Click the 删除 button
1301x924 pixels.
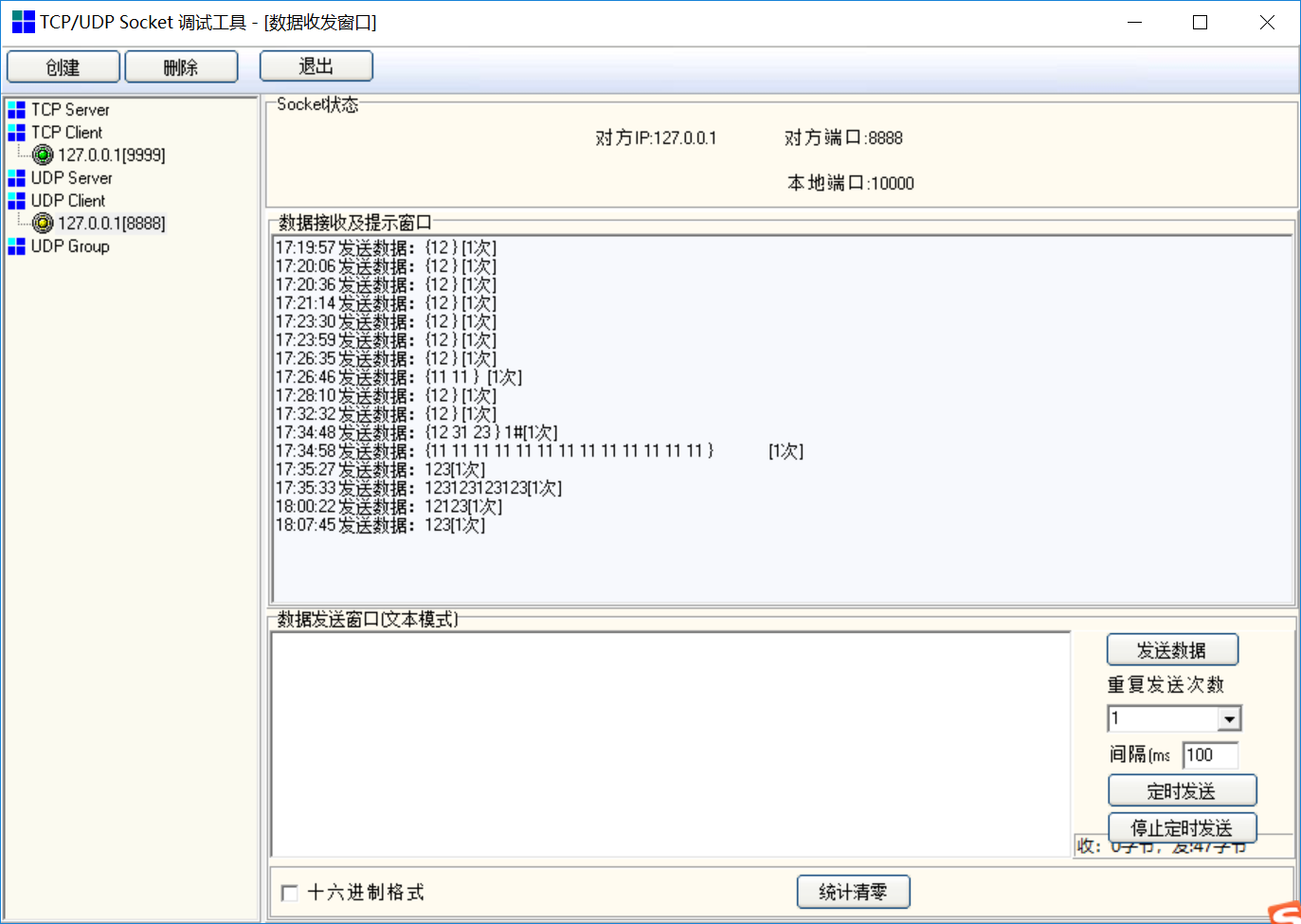click(x=181, y=66)
